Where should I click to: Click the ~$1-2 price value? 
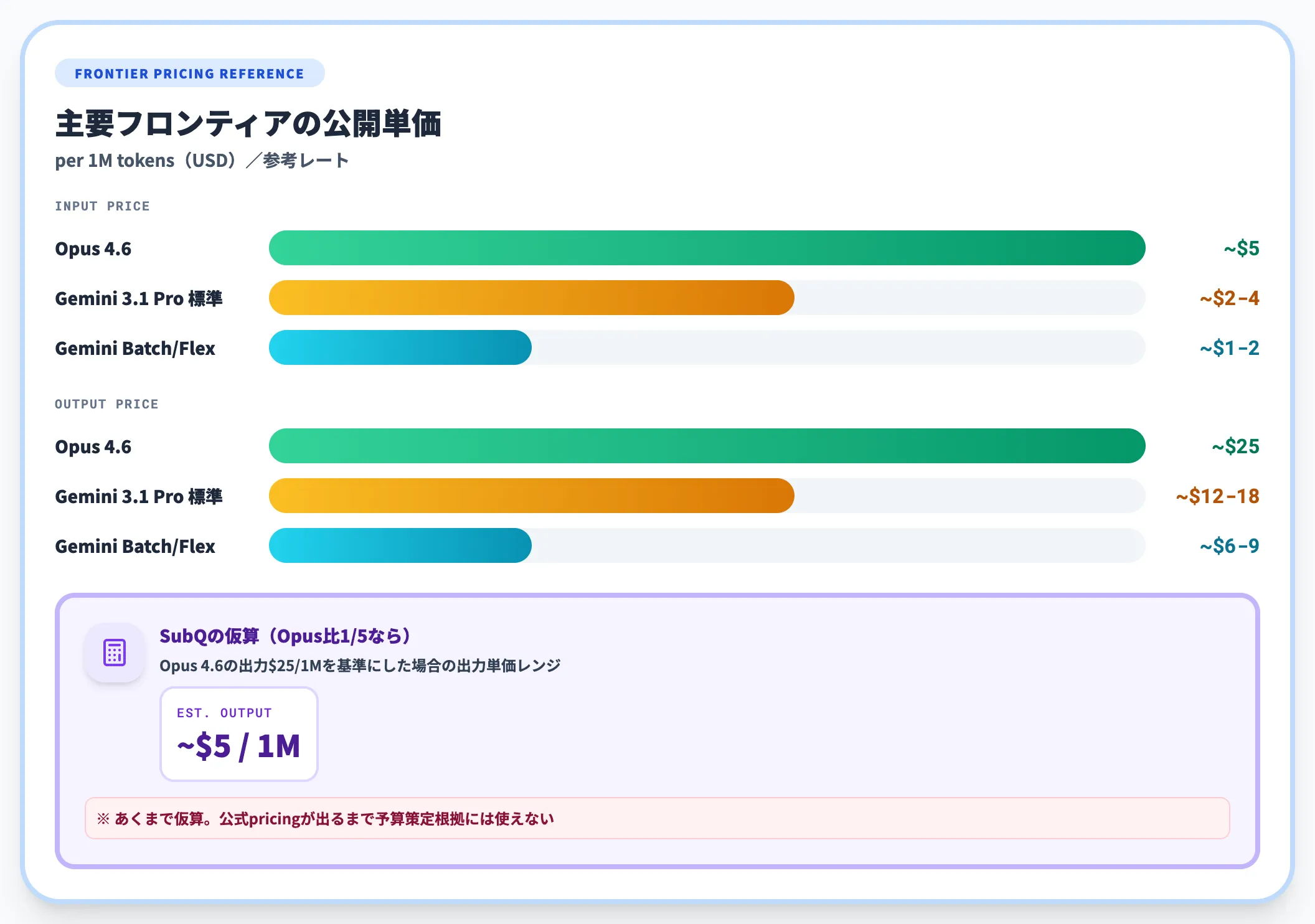1229,348
